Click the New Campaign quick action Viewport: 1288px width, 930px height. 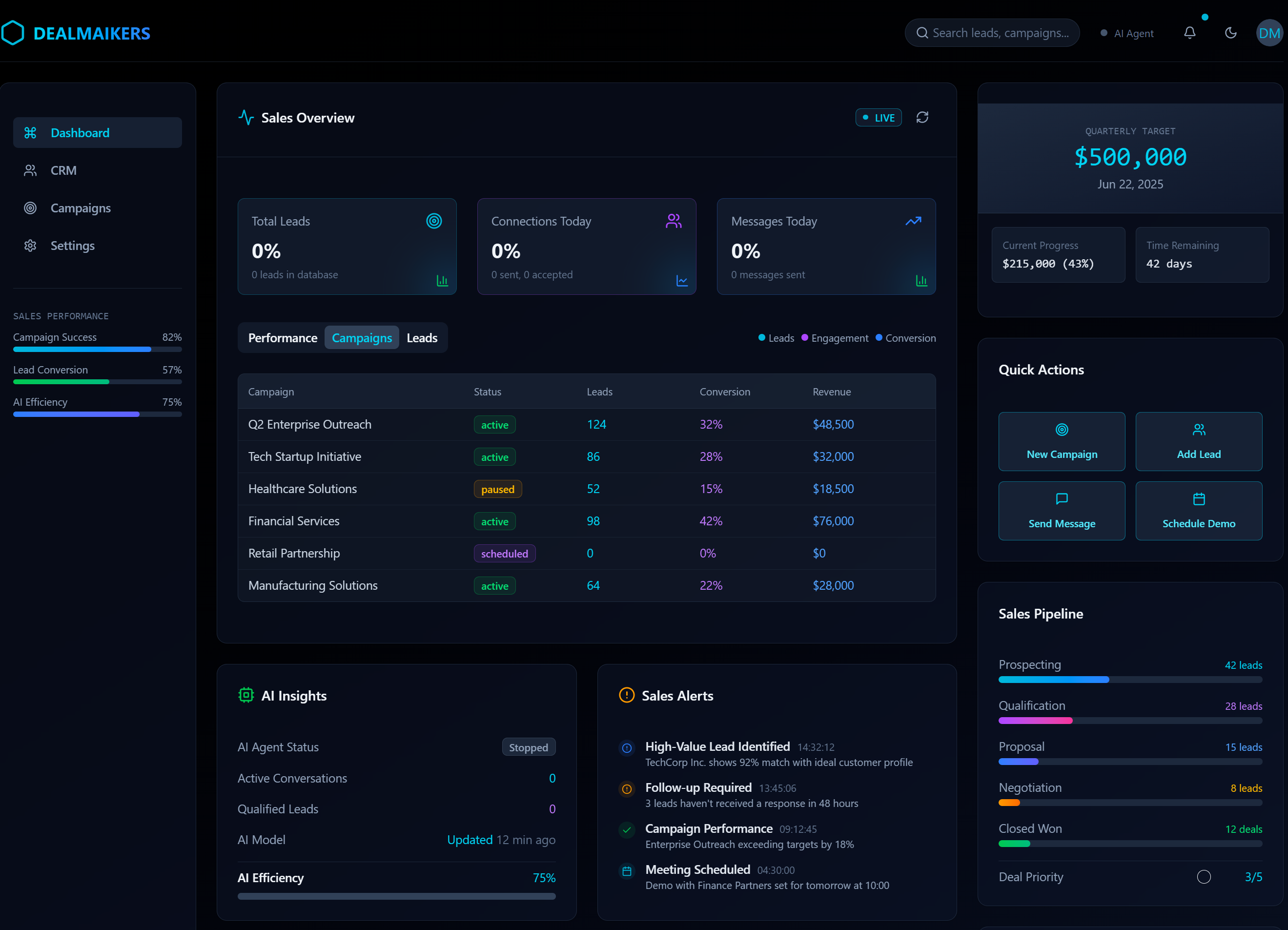1062,442
